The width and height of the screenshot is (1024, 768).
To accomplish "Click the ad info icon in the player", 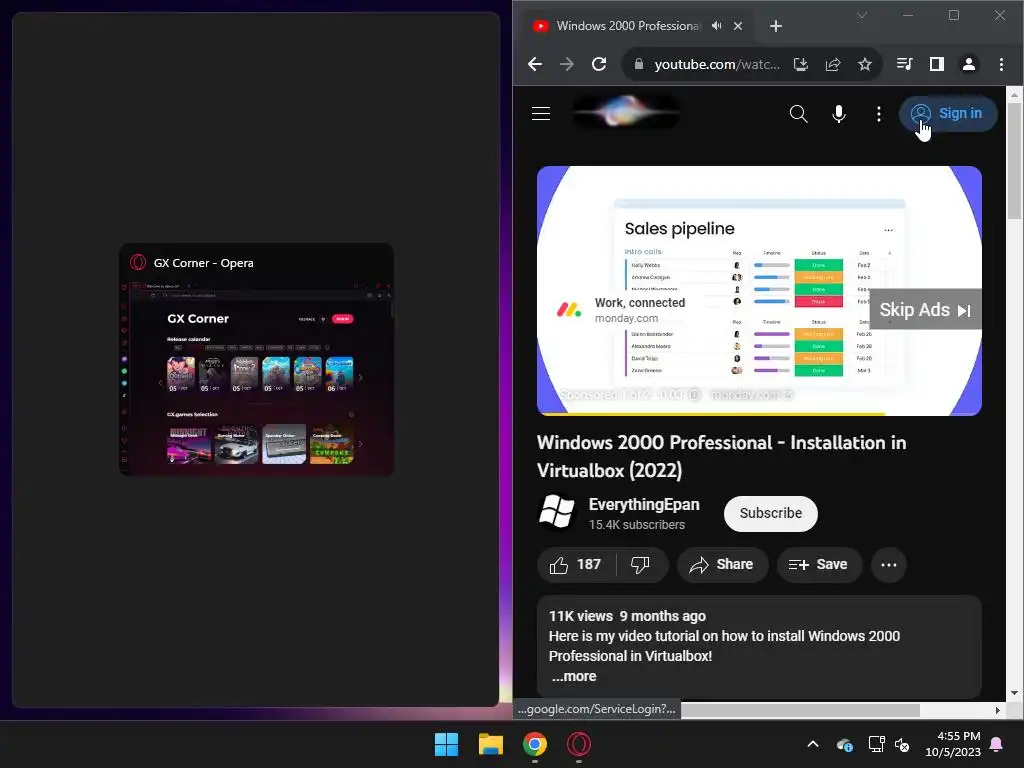I will [695, 394].
